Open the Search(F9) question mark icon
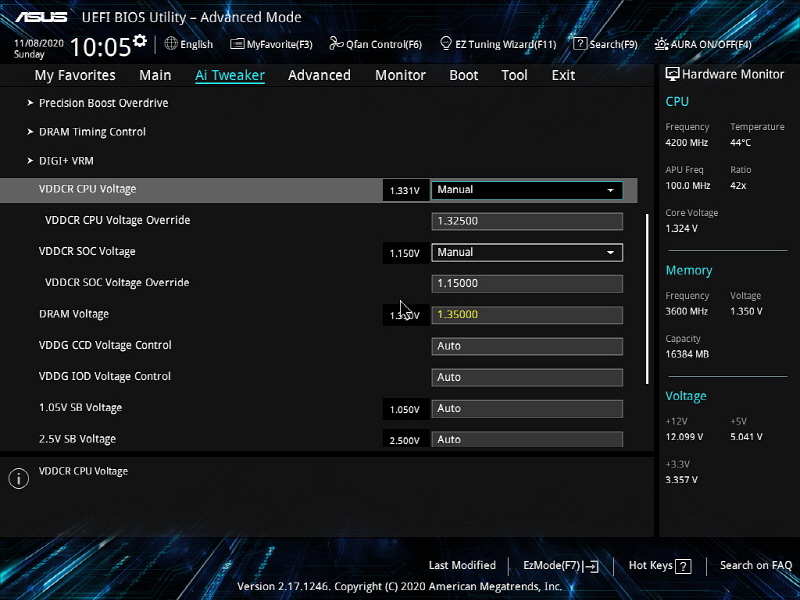Image resolution: width=800 pixels, height=600 pixels. (580, 43)
